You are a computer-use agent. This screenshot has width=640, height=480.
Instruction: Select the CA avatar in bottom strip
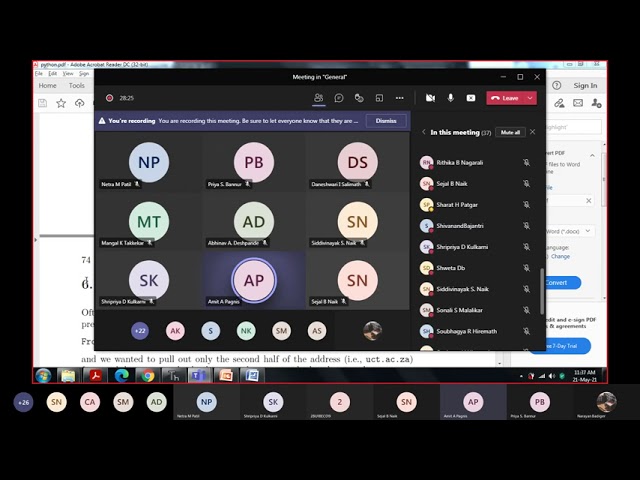(90, 402)
